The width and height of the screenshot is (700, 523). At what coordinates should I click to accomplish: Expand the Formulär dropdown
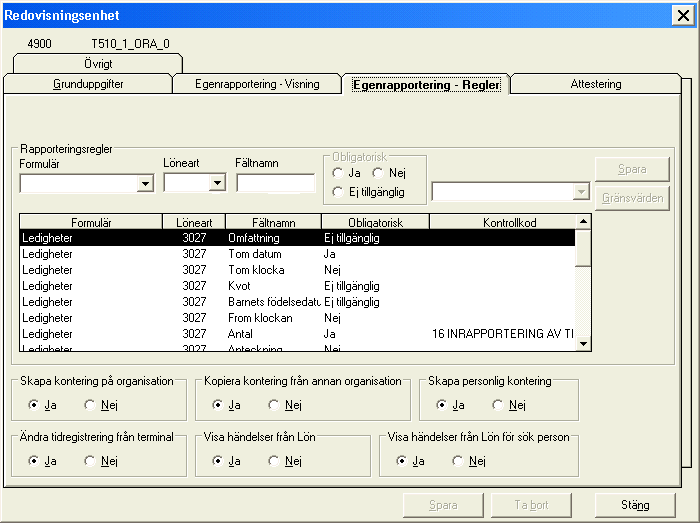click(145, 183)
